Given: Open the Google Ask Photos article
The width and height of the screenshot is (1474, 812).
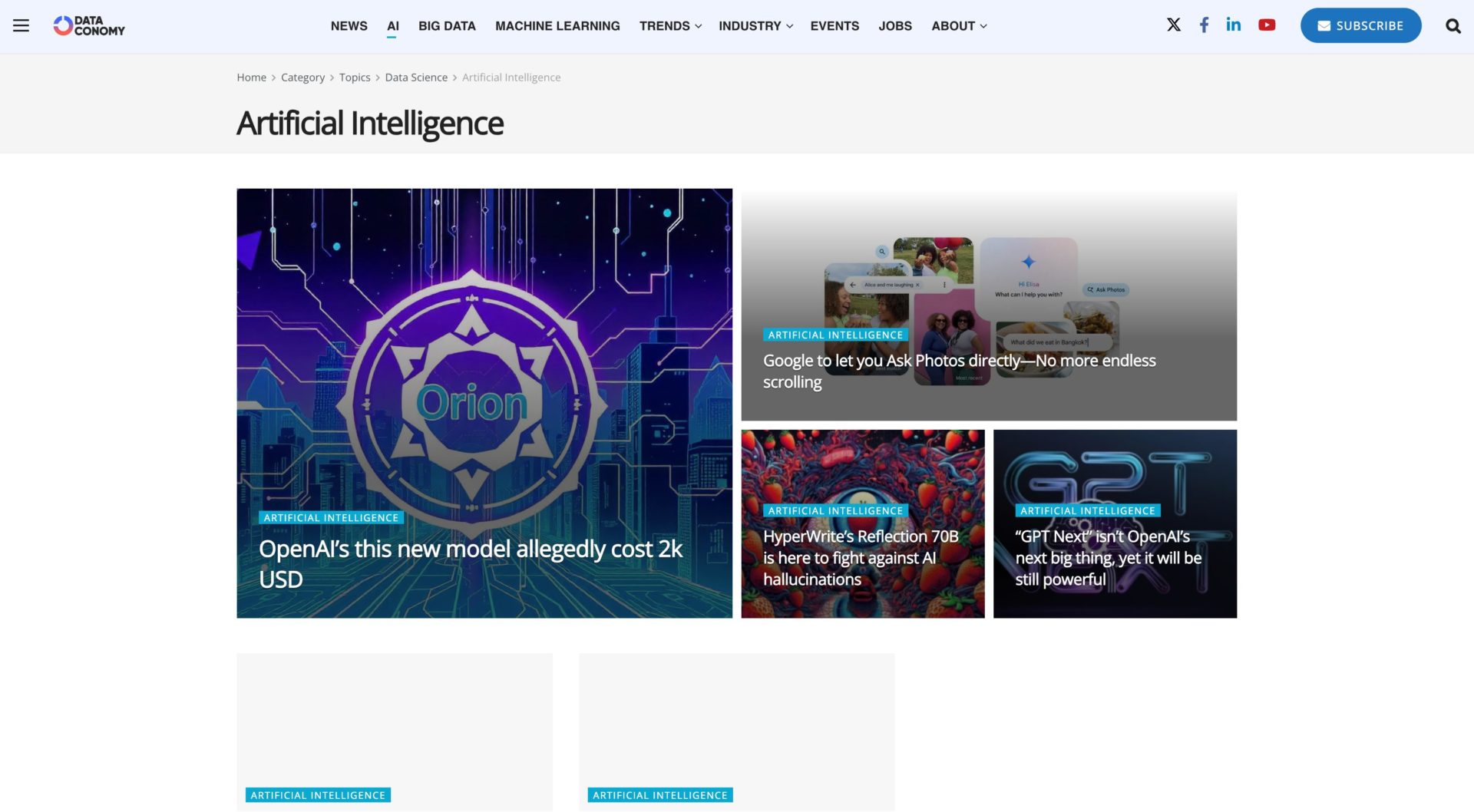Looking at the screenshot, I should click(x=959, y=371).
